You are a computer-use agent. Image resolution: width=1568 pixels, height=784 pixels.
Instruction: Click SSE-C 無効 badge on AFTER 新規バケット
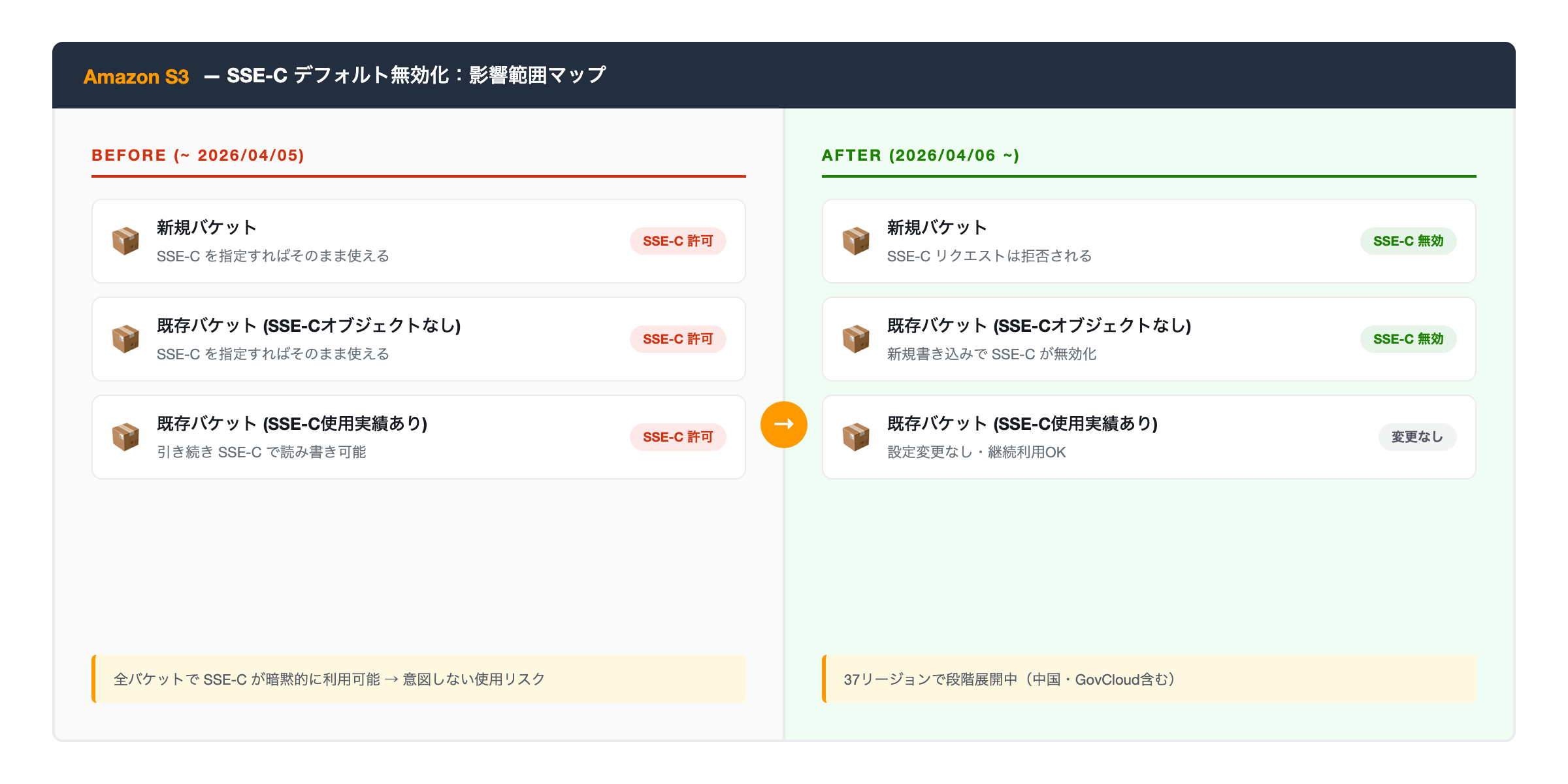[x=1408, y=241]
